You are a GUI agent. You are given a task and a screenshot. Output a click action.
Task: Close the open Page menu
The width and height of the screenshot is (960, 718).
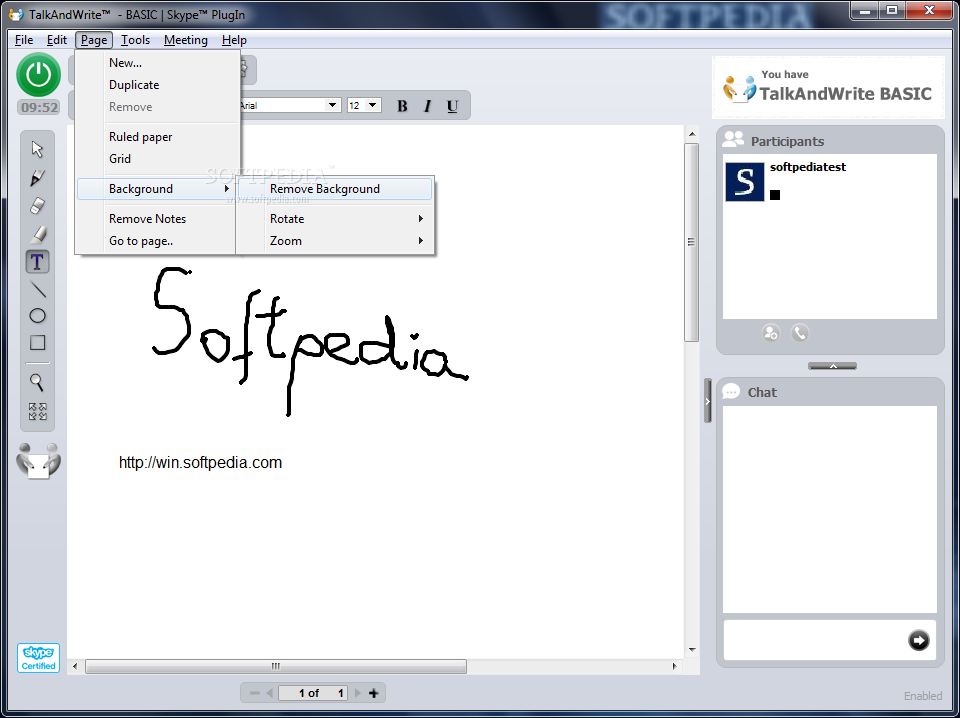click(x=94, y=40)
